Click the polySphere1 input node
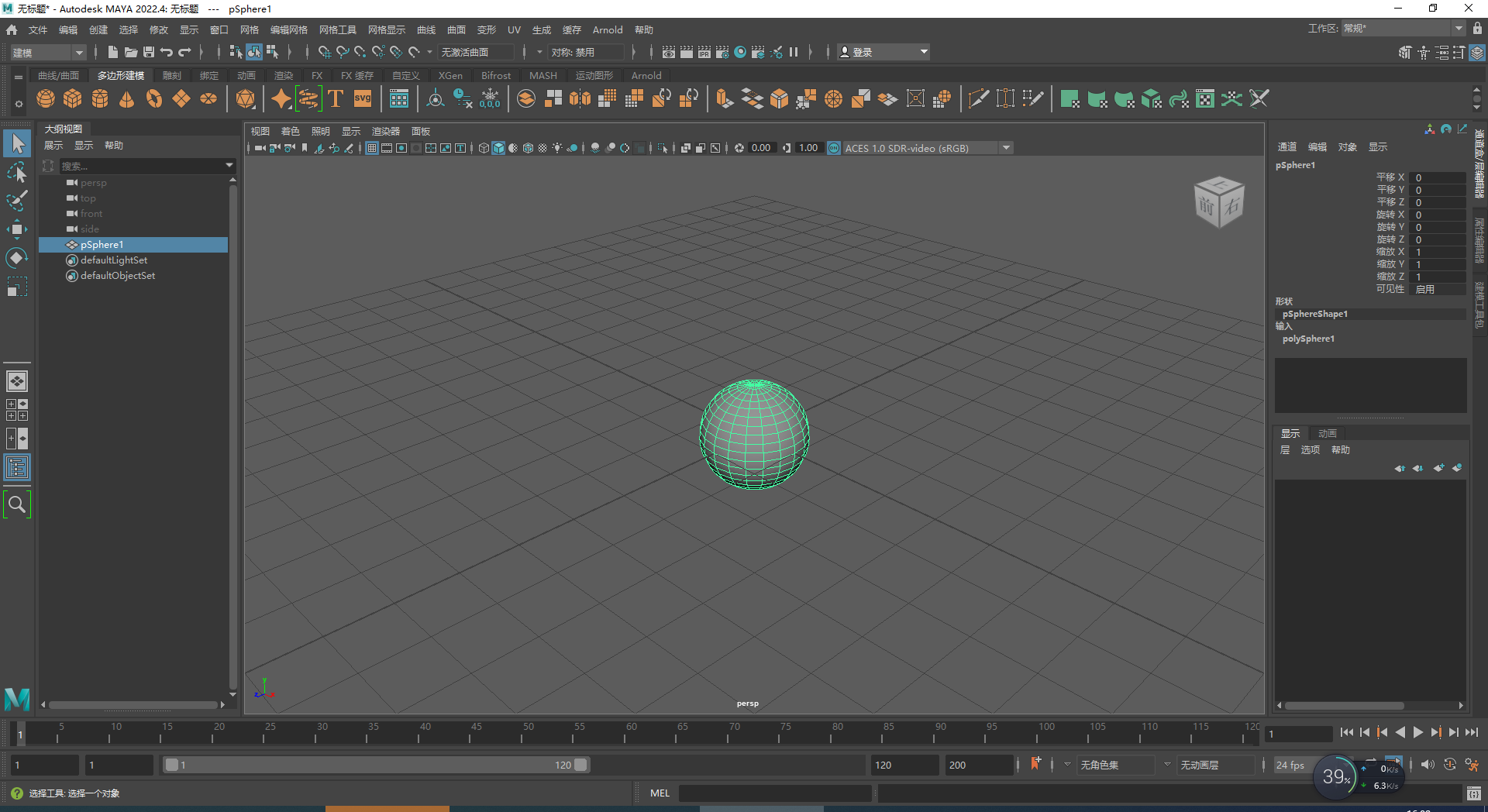 (1308, 339)
